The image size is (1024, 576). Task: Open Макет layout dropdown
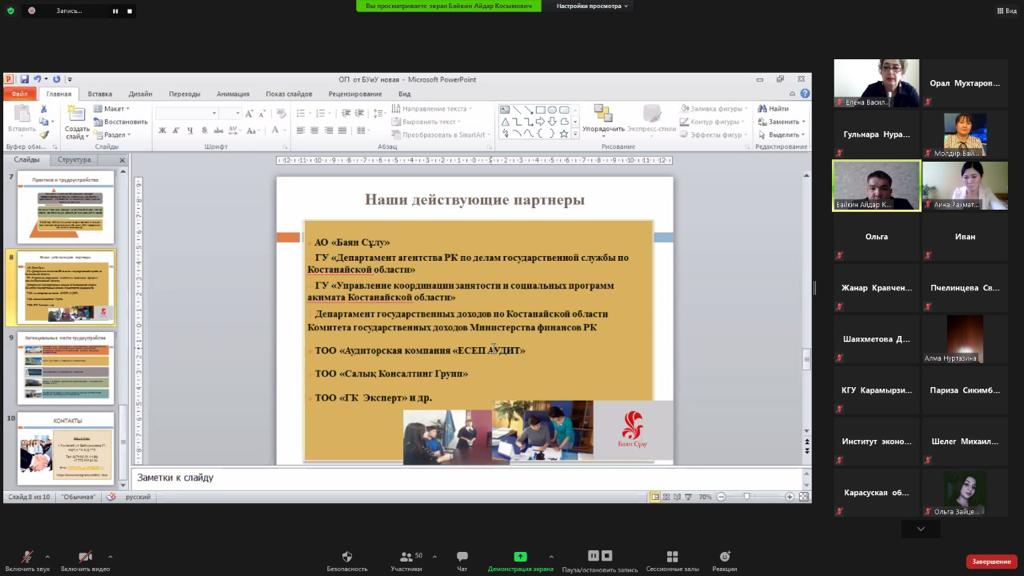(x=112, y=108)
